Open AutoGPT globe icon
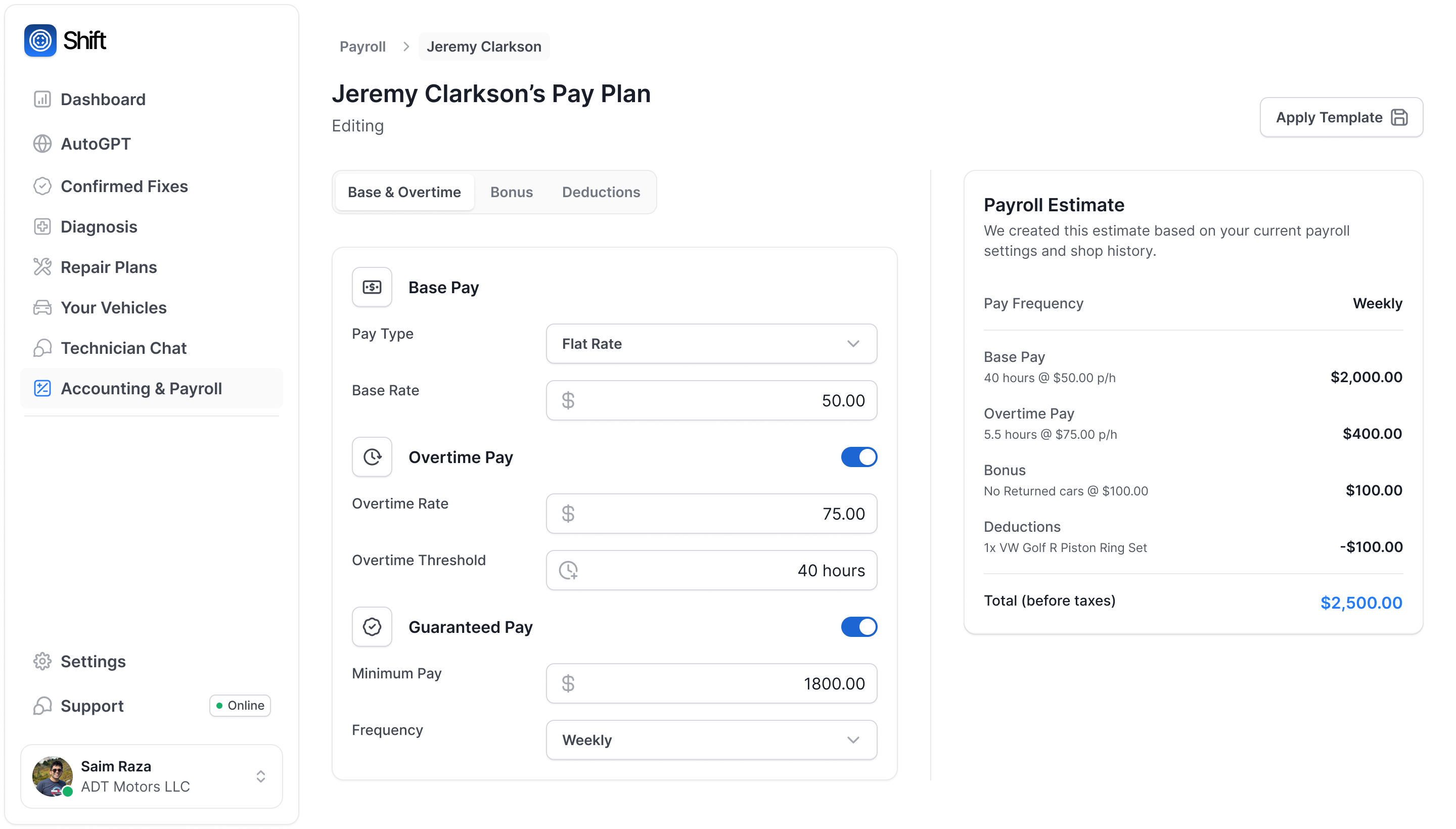Image resolution: width=1456 pixels, height=829 pixels. click(42, 144)
